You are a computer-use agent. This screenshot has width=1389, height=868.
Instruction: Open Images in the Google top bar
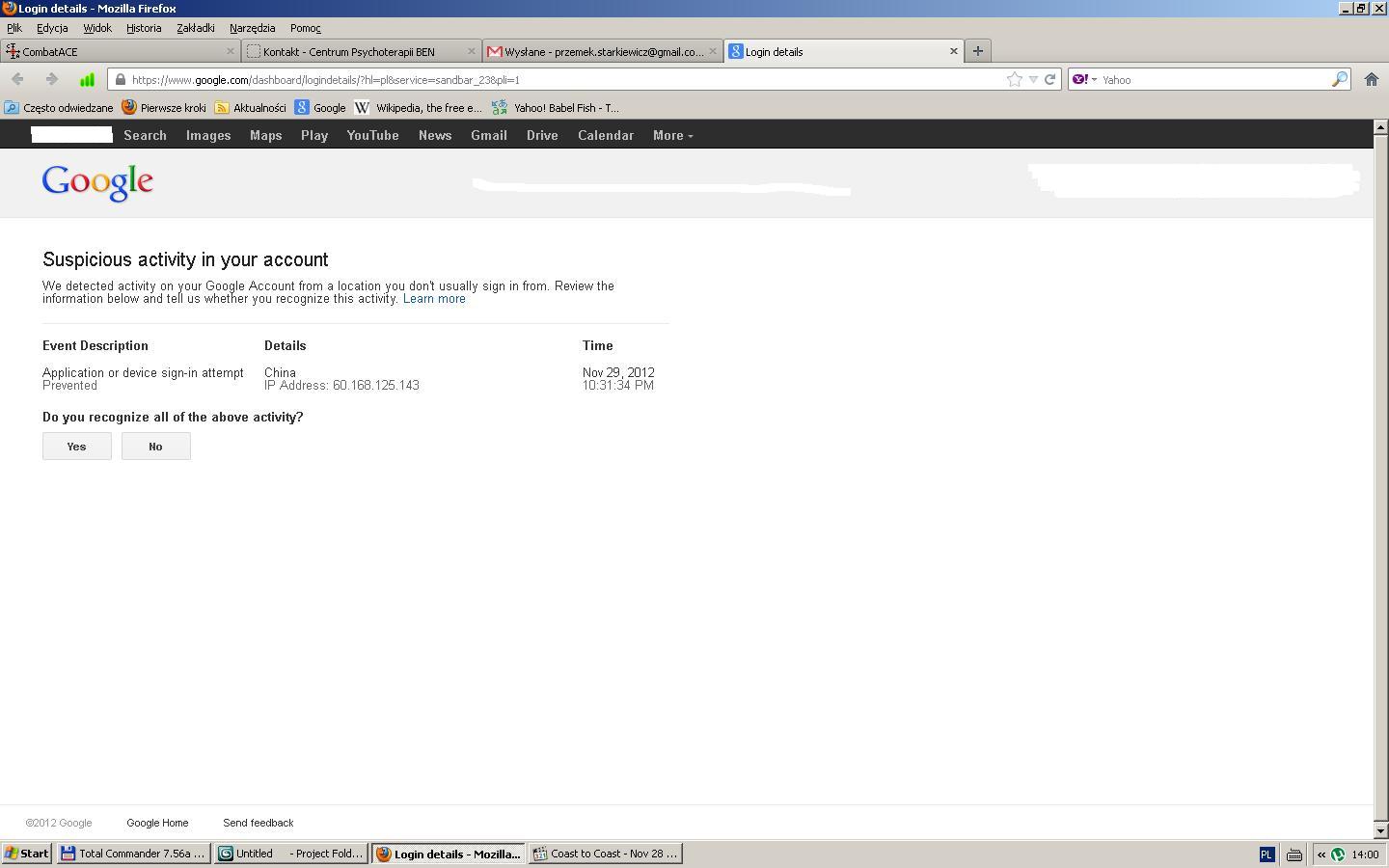pyautogui.click(x=208, y=135)
